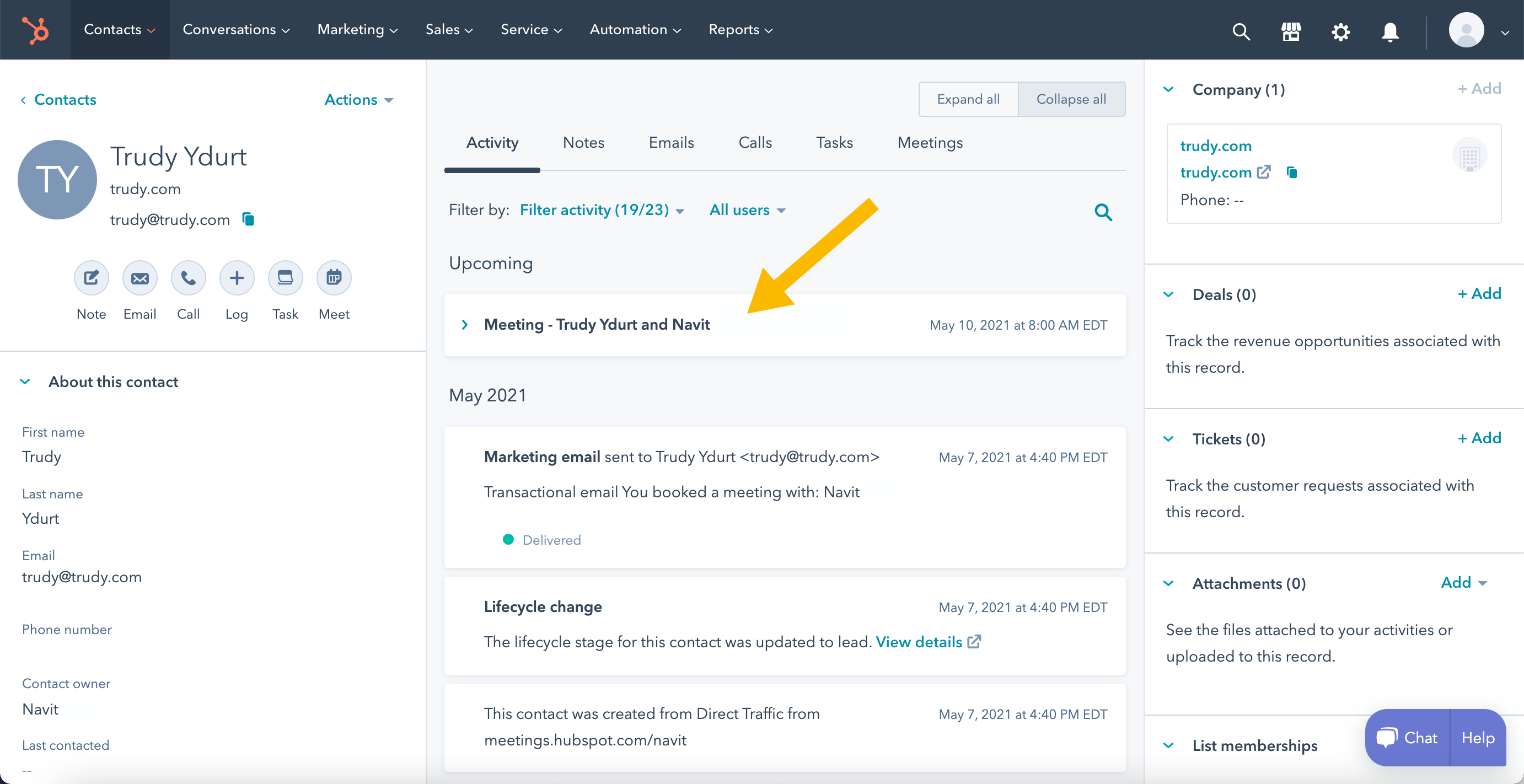Create a Task for the contact
This screenshot has height=784, width=1524.
(285, 277)
